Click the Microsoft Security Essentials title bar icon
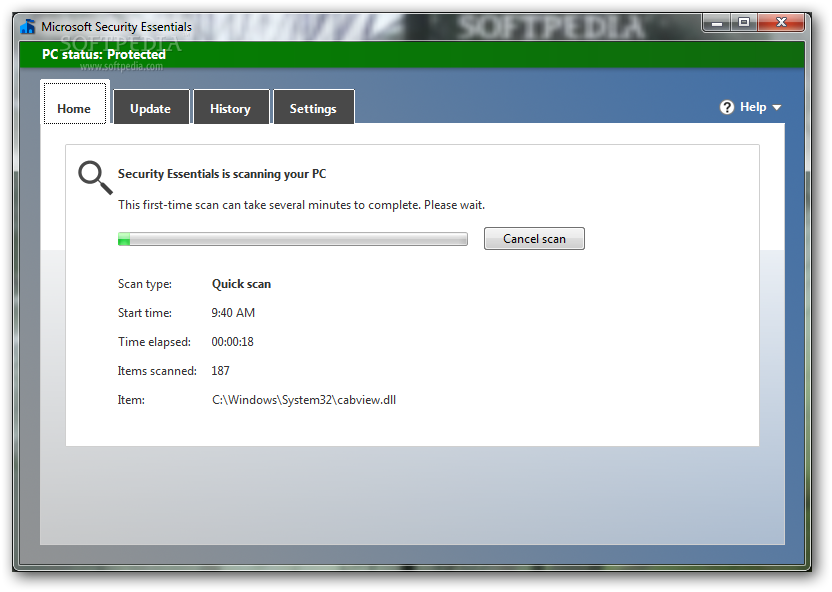 (x=28, y=27)
